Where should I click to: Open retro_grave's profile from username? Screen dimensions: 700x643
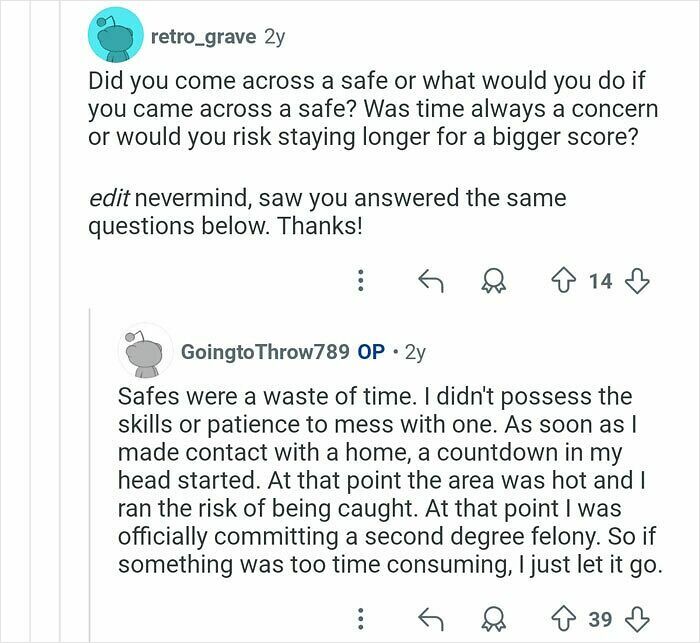(204, 37)
